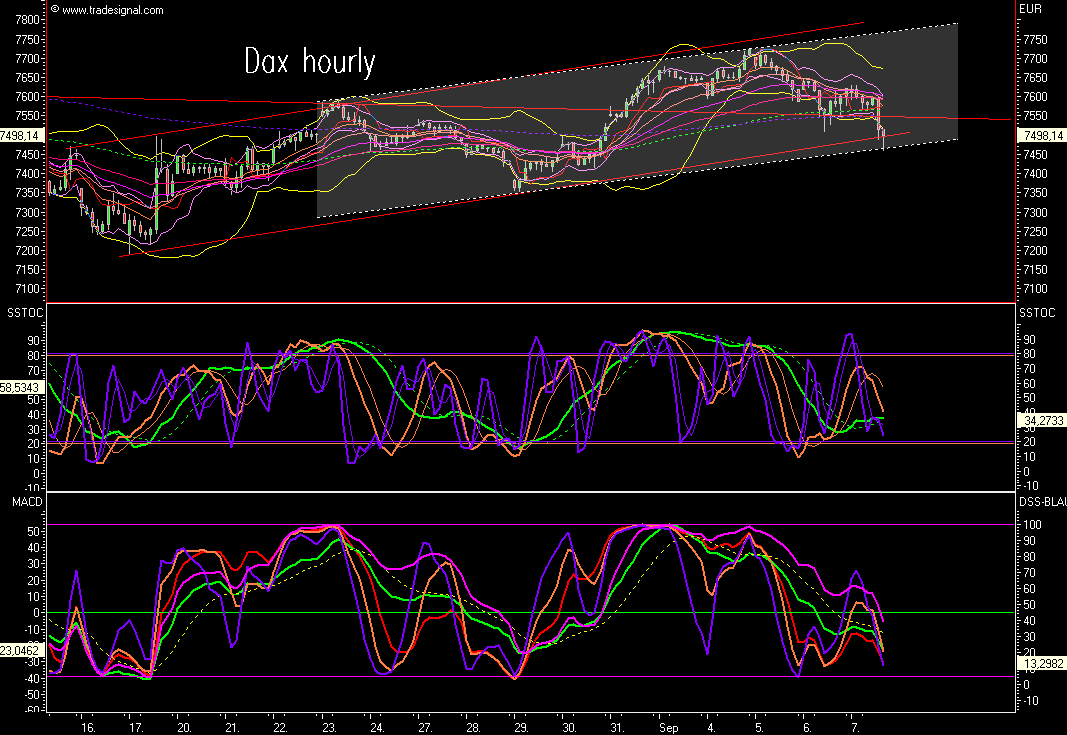The height and width of the screenshot is (735, 1067).
Task: Select the "Dax hourly" chart title
Action: [310, 62]
